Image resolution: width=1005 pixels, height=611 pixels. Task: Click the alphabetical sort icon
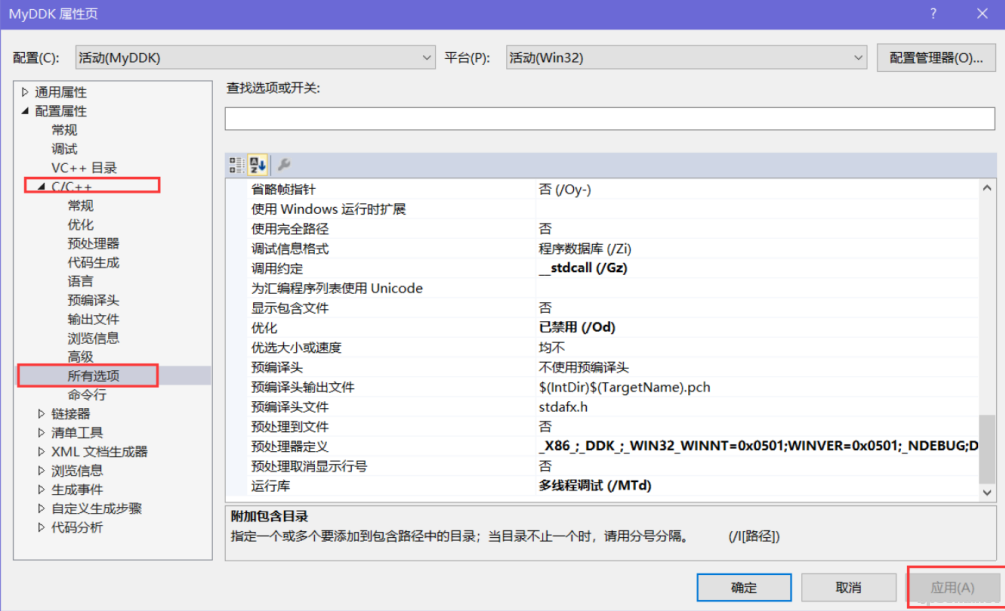258,165
